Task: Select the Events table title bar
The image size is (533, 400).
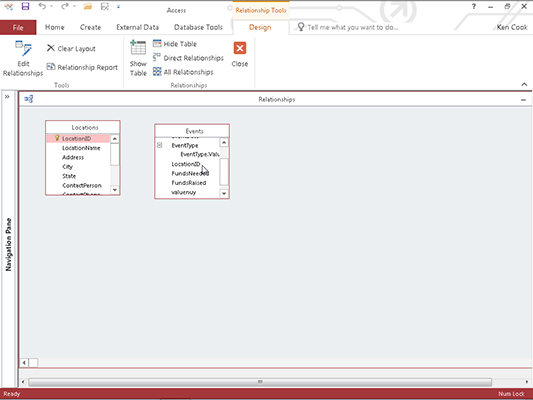Action: (192, 131)
